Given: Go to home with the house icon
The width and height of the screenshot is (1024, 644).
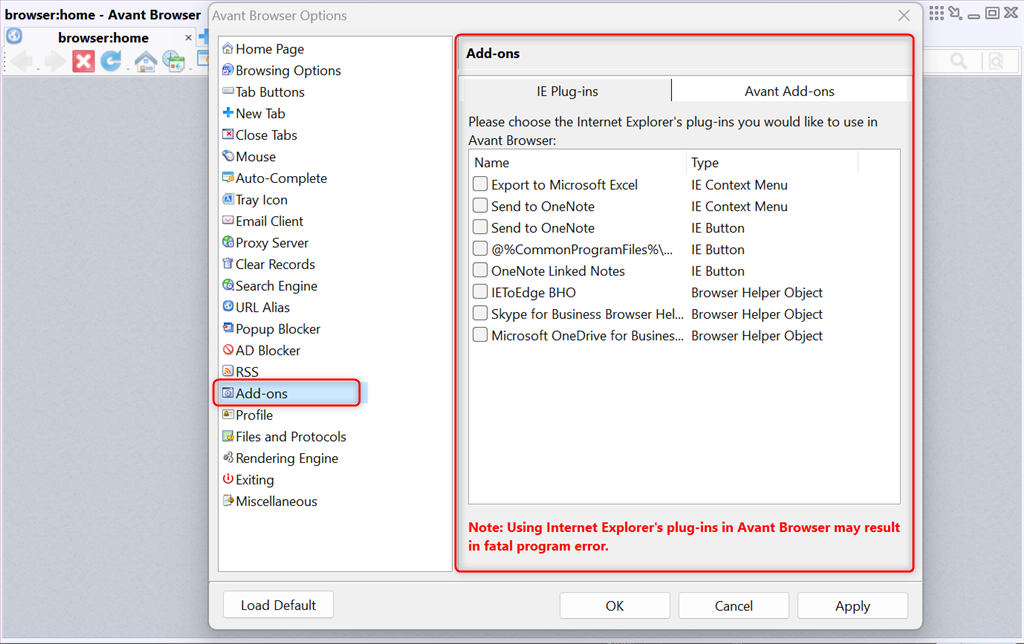Looking at the screenshot, I should 145,62.
